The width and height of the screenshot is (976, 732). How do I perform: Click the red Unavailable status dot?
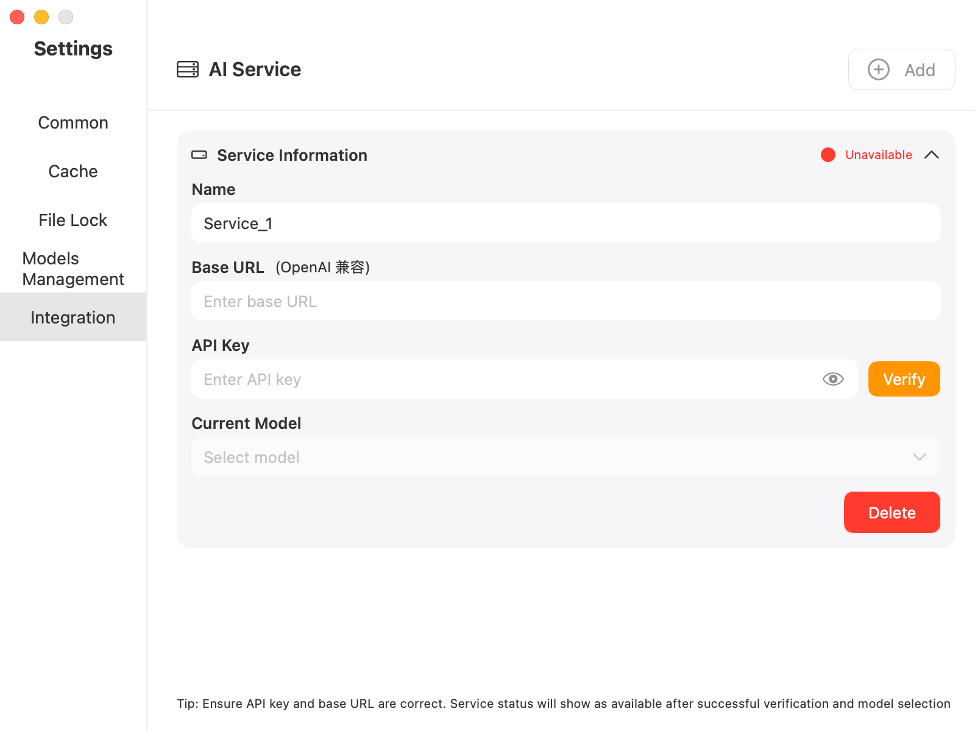828,155
